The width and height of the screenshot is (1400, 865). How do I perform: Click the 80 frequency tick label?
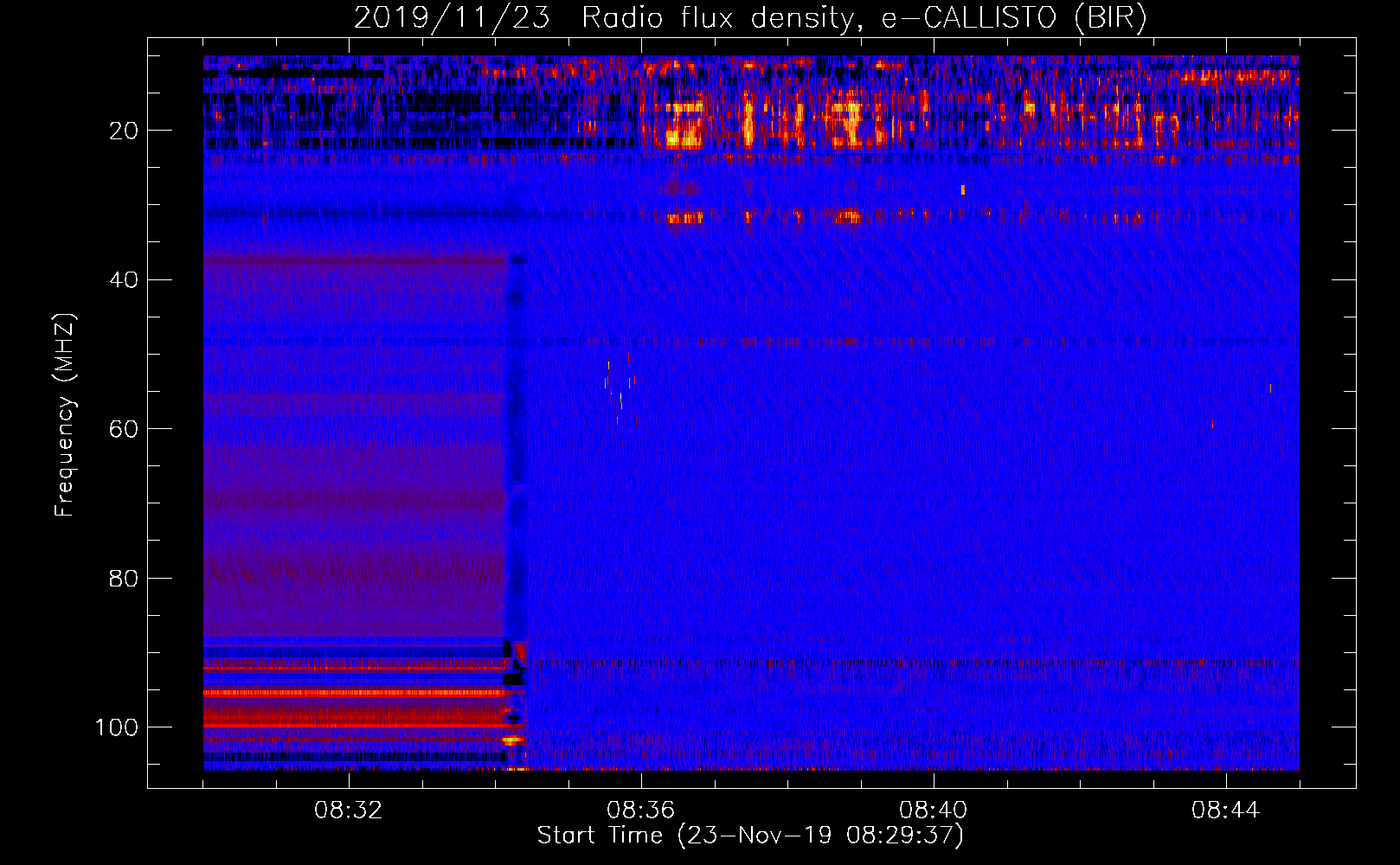[125, 578]
